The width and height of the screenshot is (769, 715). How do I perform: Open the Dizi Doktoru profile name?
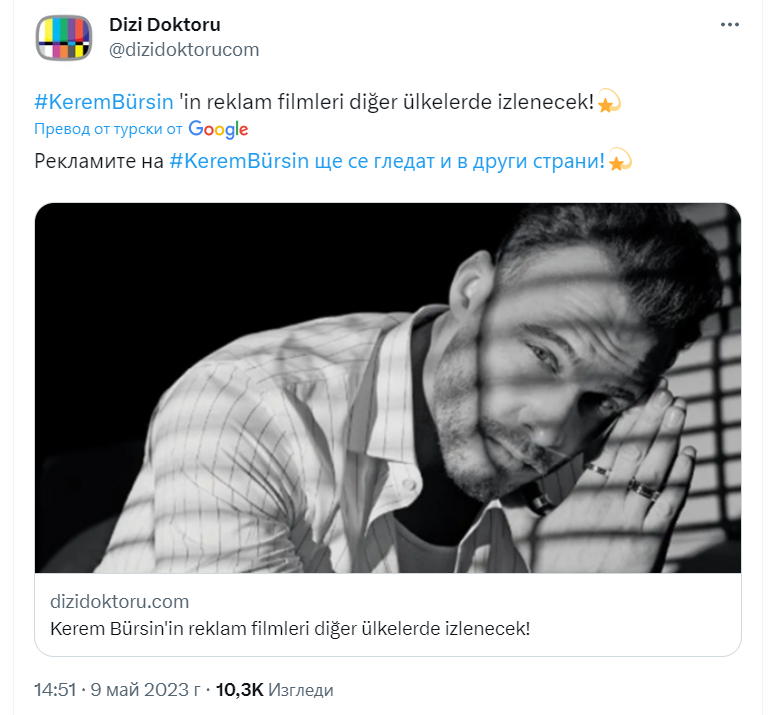point(164,25)
